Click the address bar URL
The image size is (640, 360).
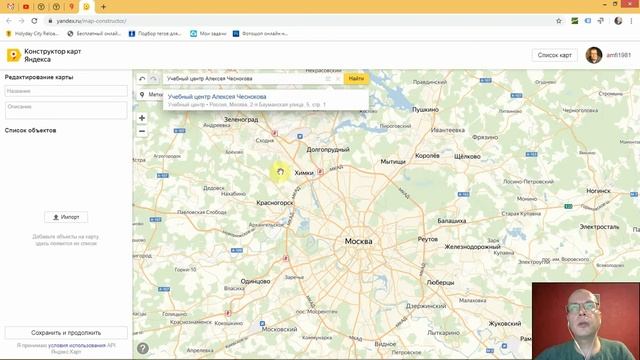coord(91,21)
